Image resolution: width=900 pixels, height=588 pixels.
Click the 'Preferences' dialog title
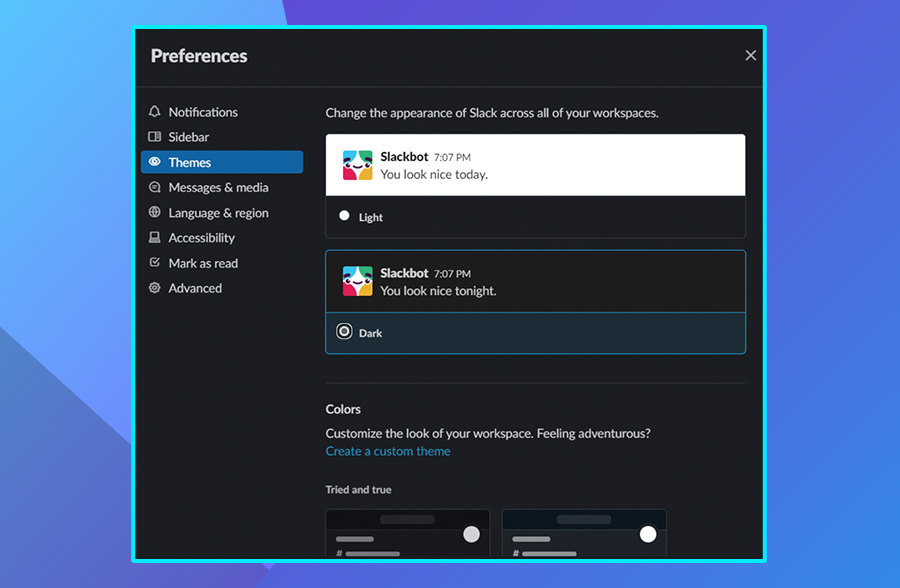(x=199, y=56)
